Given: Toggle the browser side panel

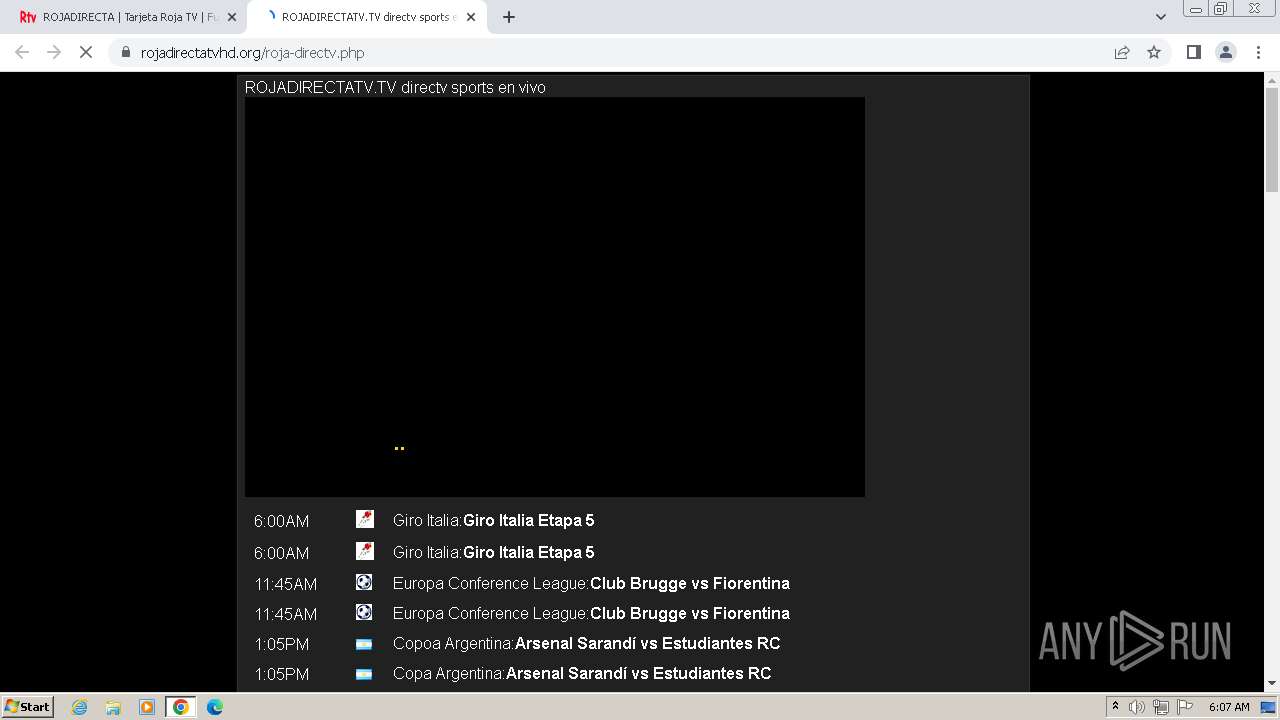Looking at the screenshot, I should click(x=1193, y=52).
